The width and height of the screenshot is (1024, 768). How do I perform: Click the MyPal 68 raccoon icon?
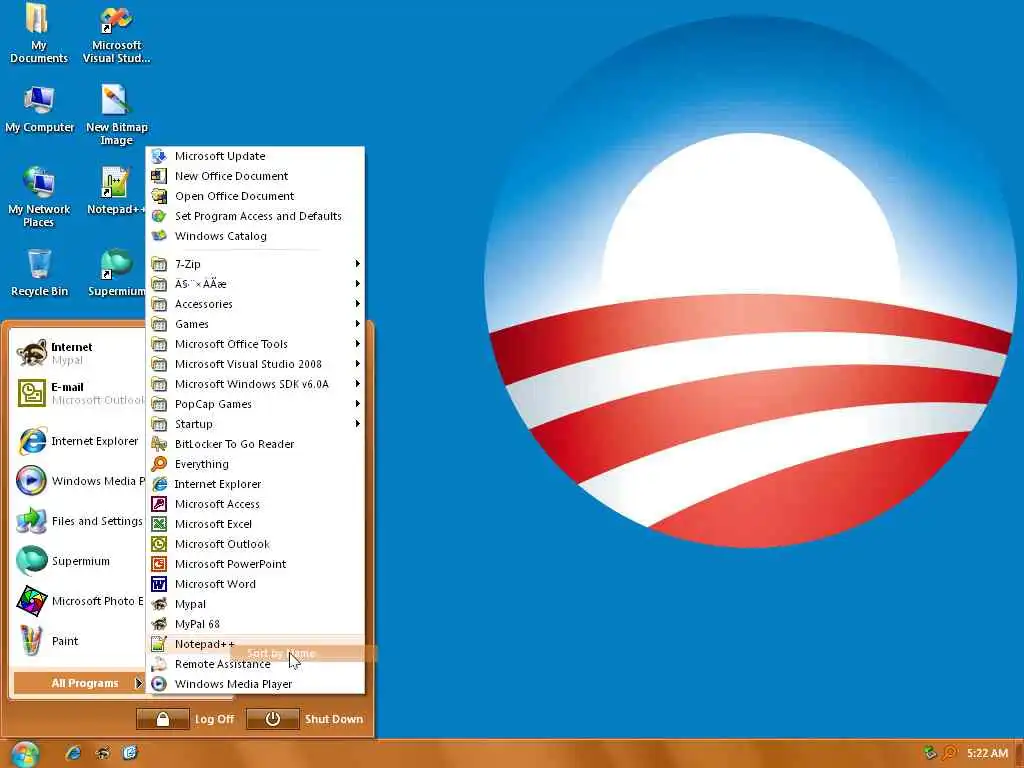159,624
